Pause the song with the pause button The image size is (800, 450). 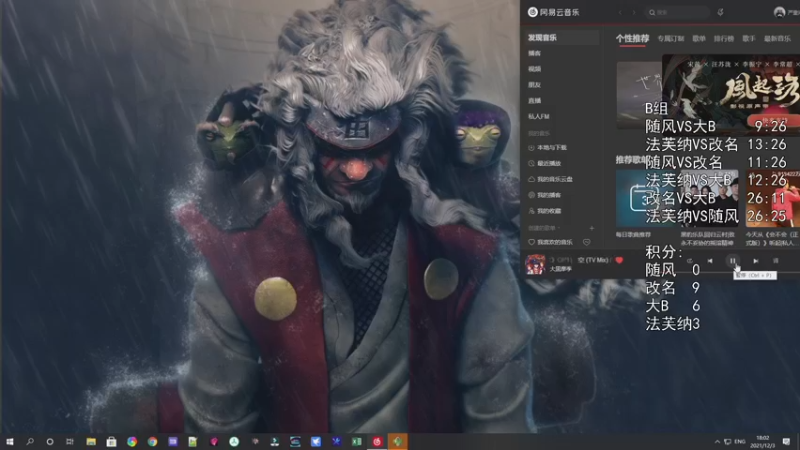(733, 261)
